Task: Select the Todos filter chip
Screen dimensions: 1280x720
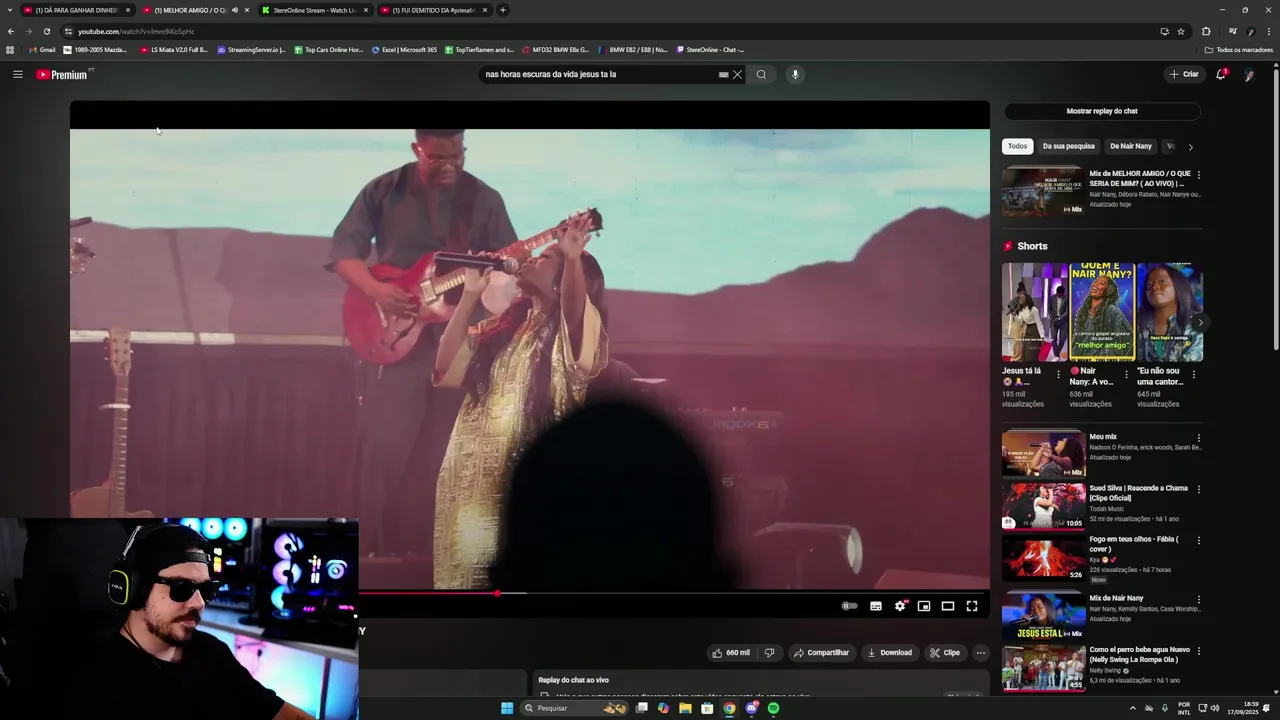Action: pyautogui.click(x=1017, y=146)
